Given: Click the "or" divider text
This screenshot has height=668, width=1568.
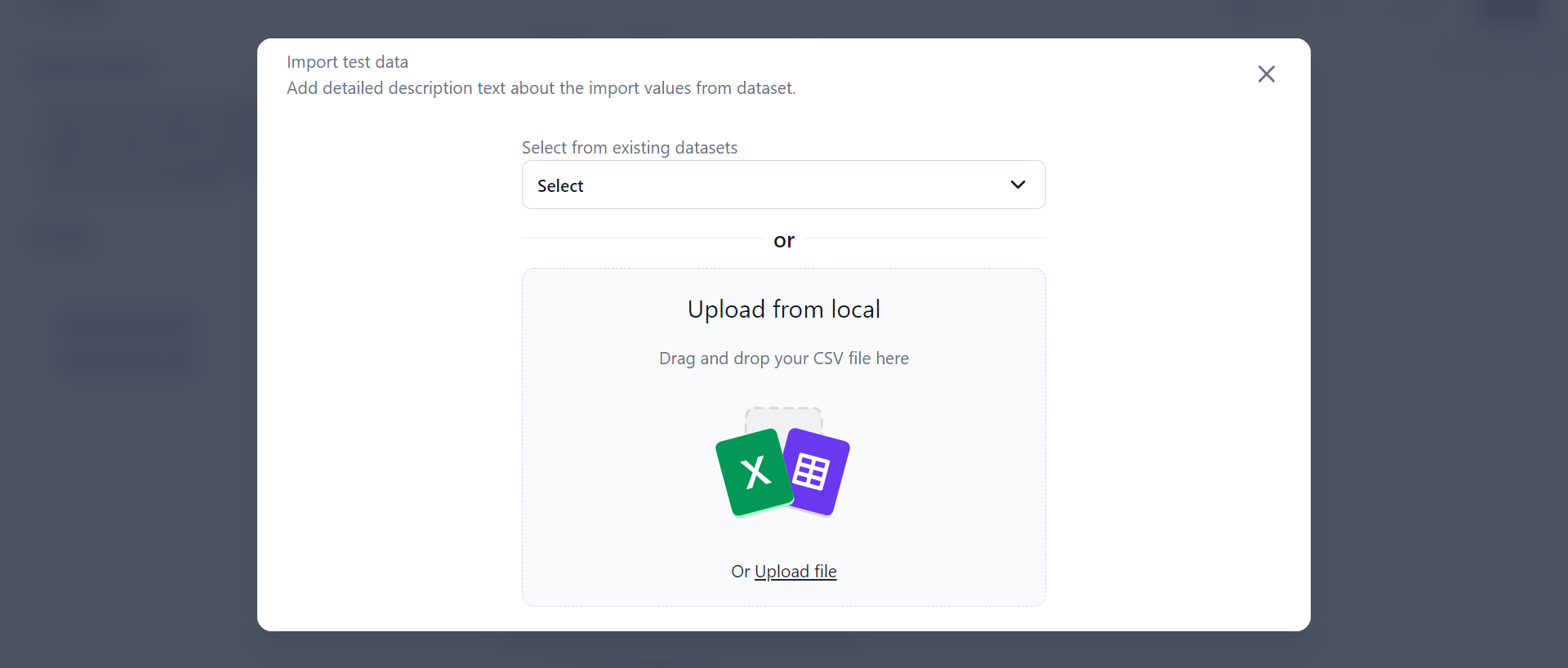Looking at the screenshot, I should tap(783, 240).
